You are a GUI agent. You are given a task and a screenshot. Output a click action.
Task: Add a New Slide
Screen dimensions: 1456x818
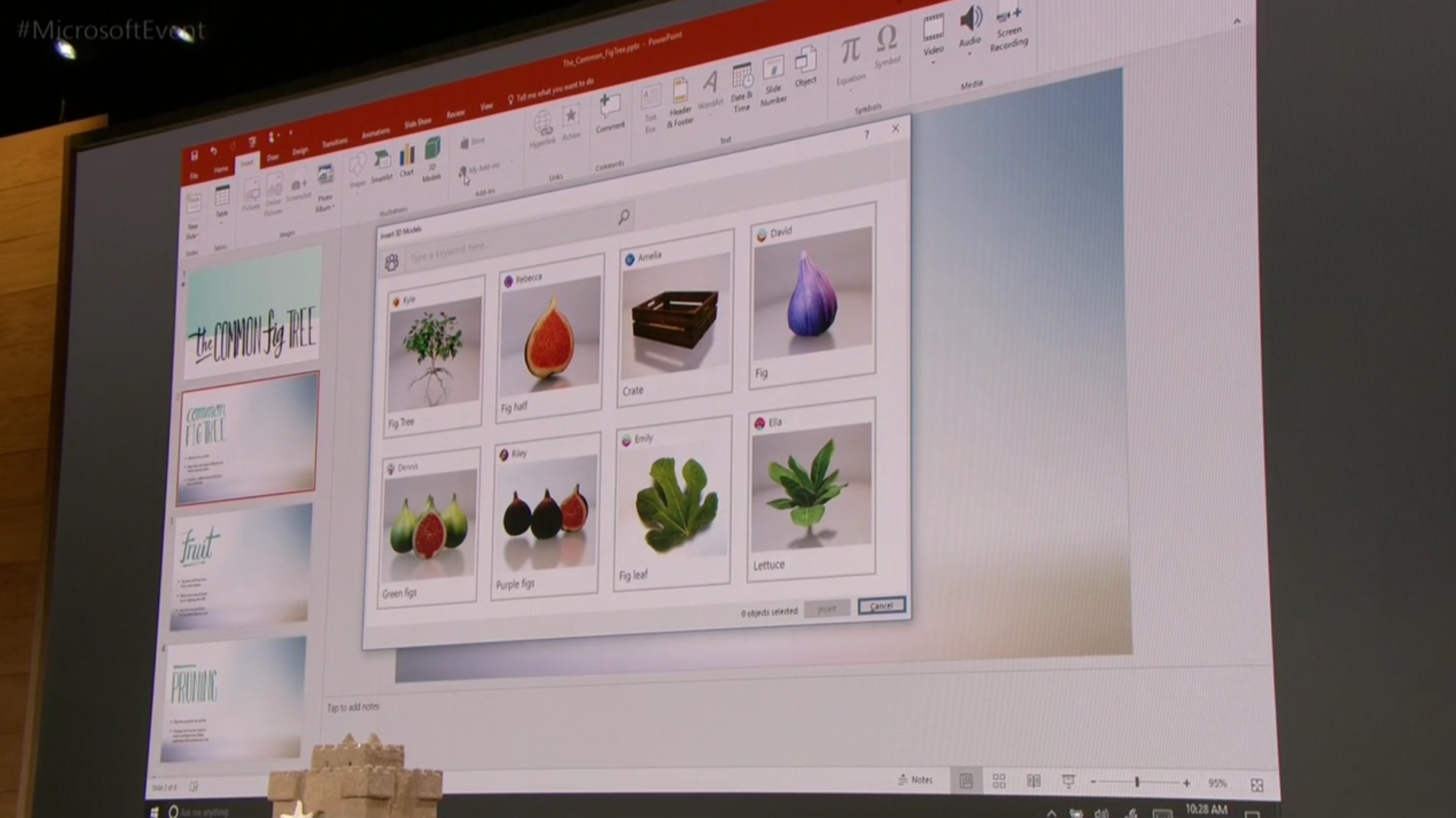click(x=194, y=216)
